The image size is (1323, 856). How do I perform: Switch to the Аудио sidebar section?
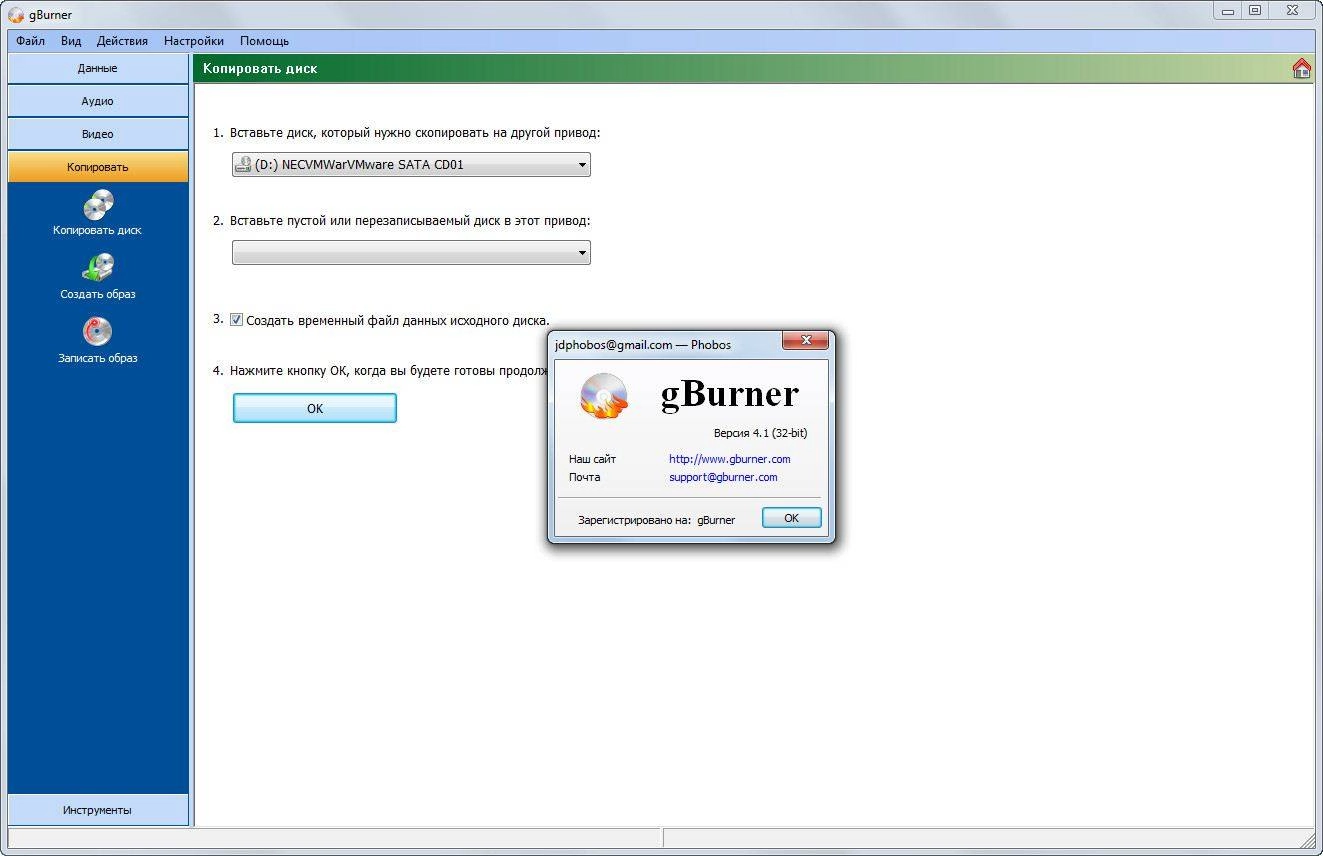click(98, 101)
